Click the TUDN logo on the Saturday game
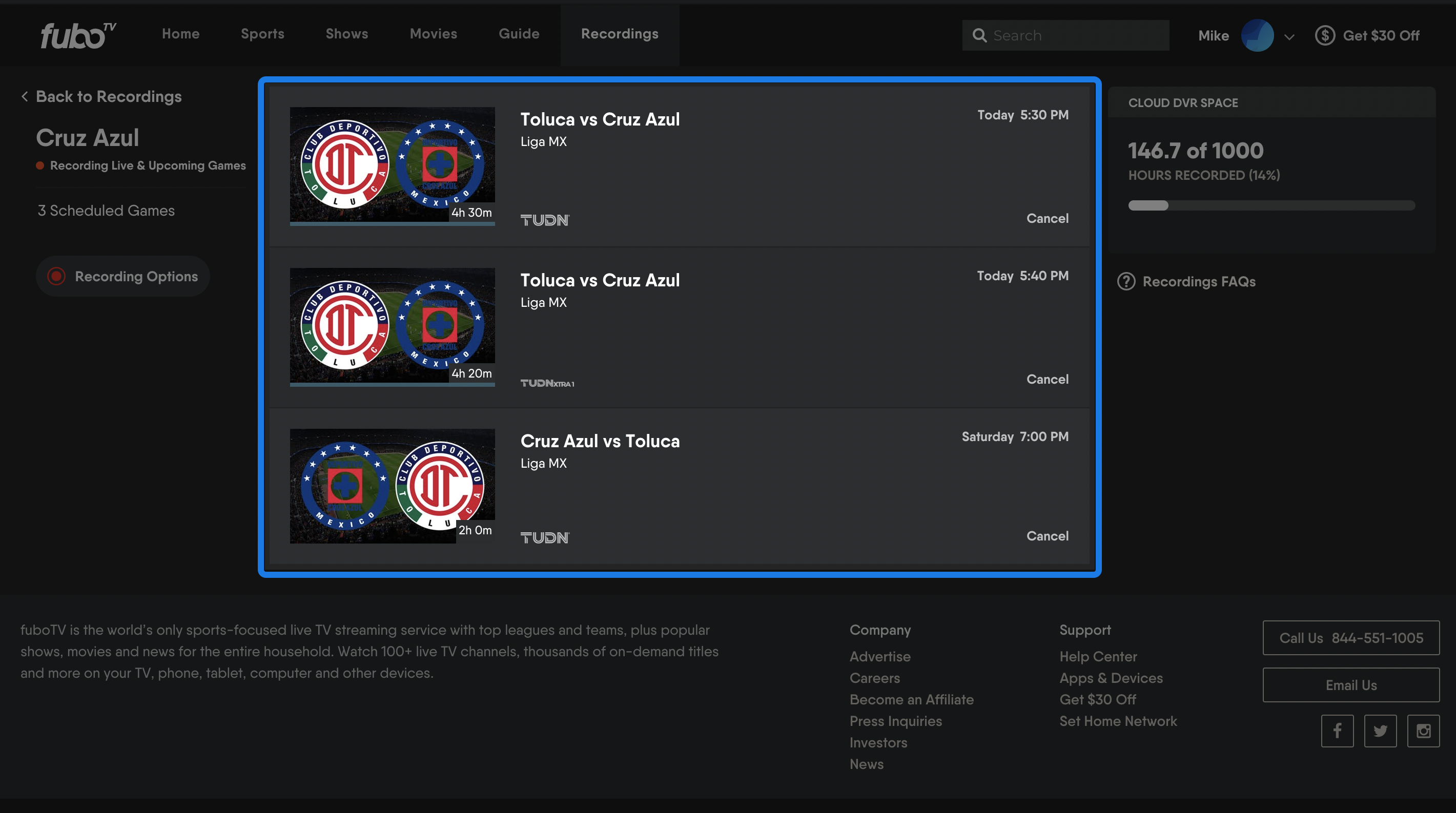Viewport: 1456px width, 813px height. pyautogui.click(x=545, y=537)
